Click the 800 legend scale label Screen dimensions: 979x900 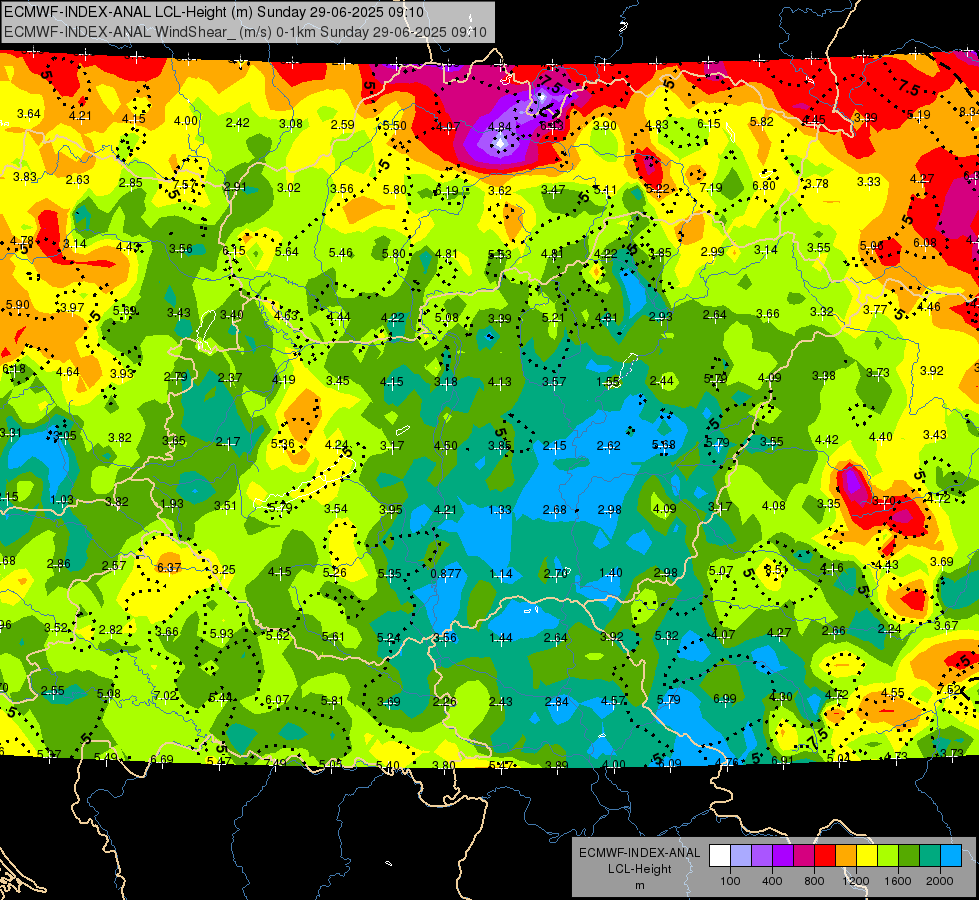814,881
